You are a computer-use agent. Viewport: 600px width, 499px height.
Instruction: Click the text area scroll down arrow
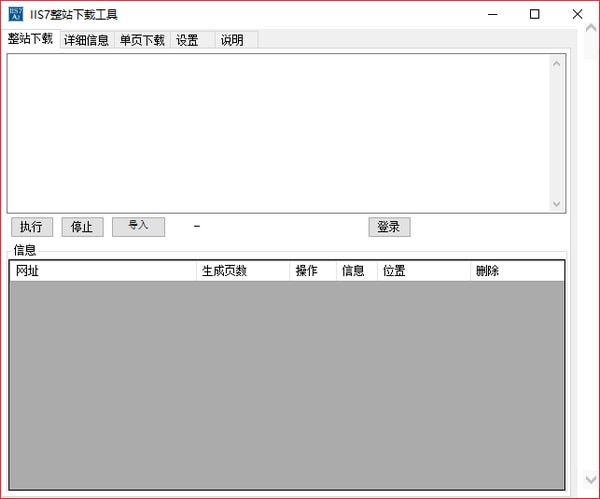click(557, 203)
